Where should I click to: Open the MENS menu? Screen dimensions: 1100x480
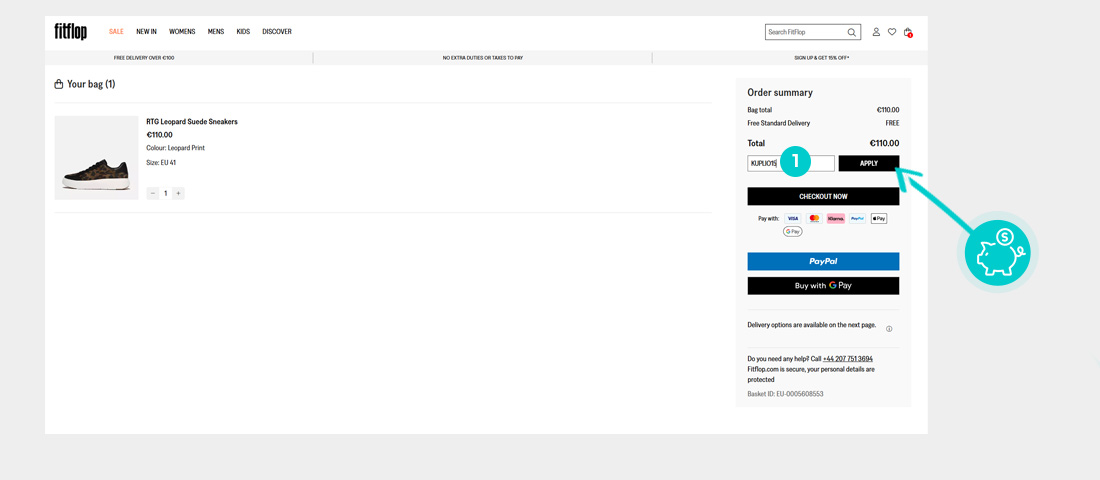point(216,32)
